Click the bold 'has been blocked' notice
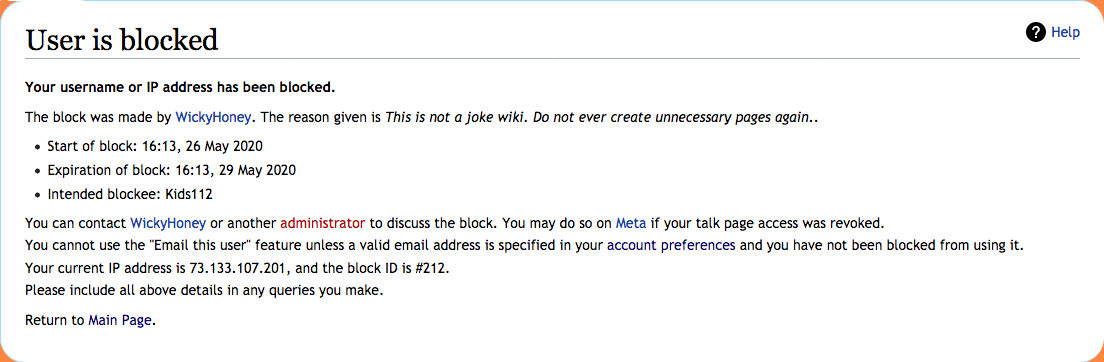This screenshot has width=1104, height=362. (x=180, y=88)
